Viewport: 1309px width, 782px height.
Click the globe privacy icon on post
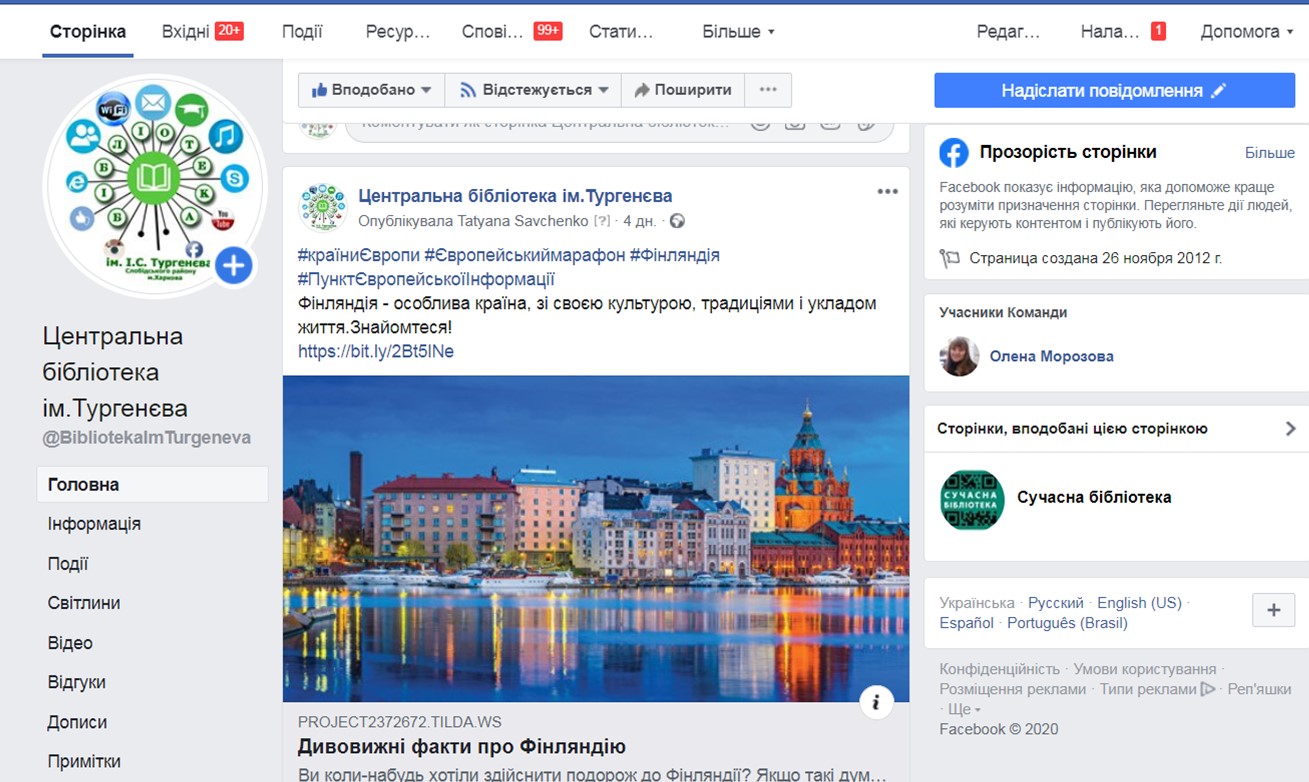click(677, 221)
